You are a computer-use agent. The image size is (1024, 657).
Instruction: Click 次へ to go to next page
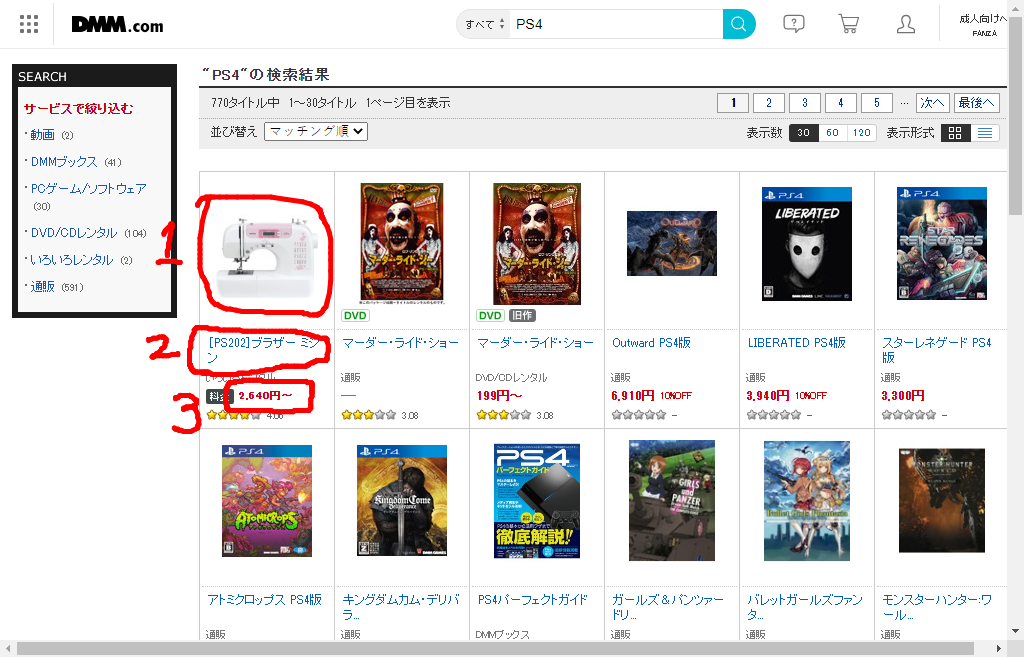[x=932, y=103]
